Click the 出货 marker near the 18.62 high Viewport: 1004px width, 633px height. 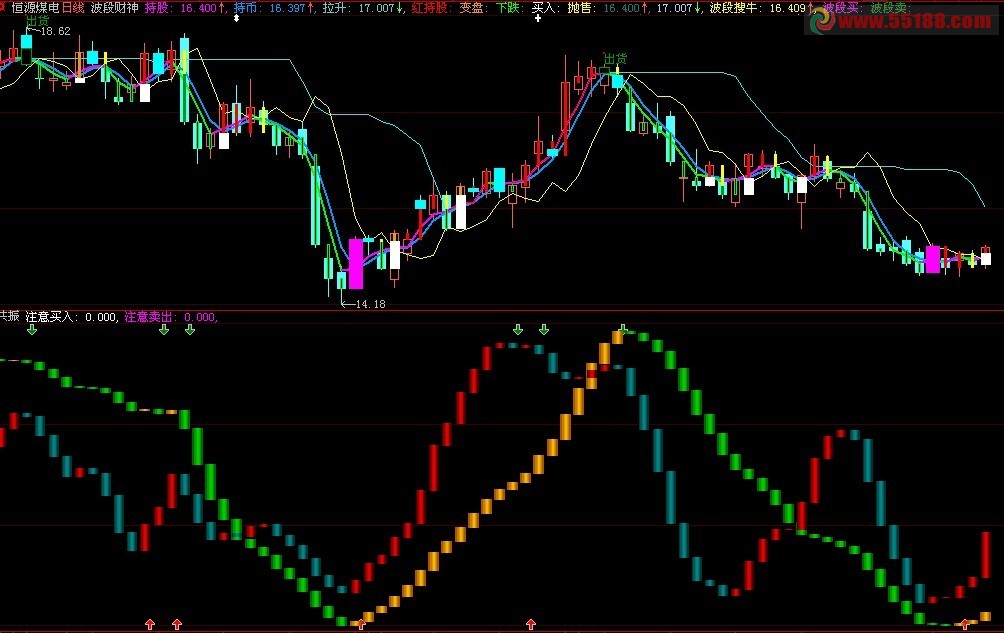tap(37, 21)
